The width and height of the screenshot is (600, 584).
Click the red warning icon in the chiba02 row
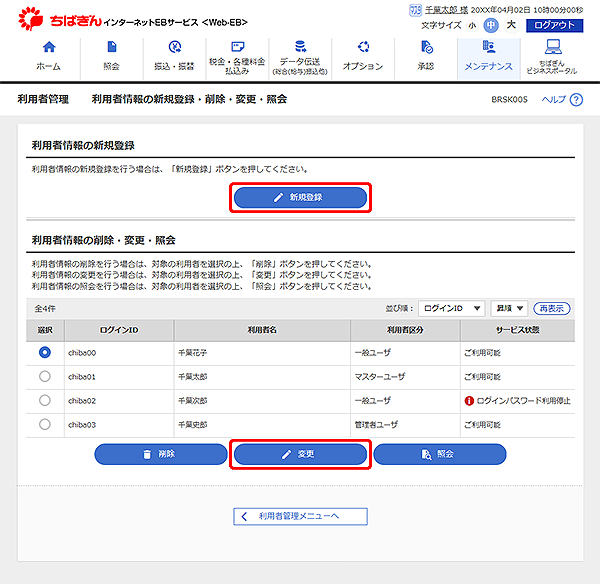pos(469,401)
